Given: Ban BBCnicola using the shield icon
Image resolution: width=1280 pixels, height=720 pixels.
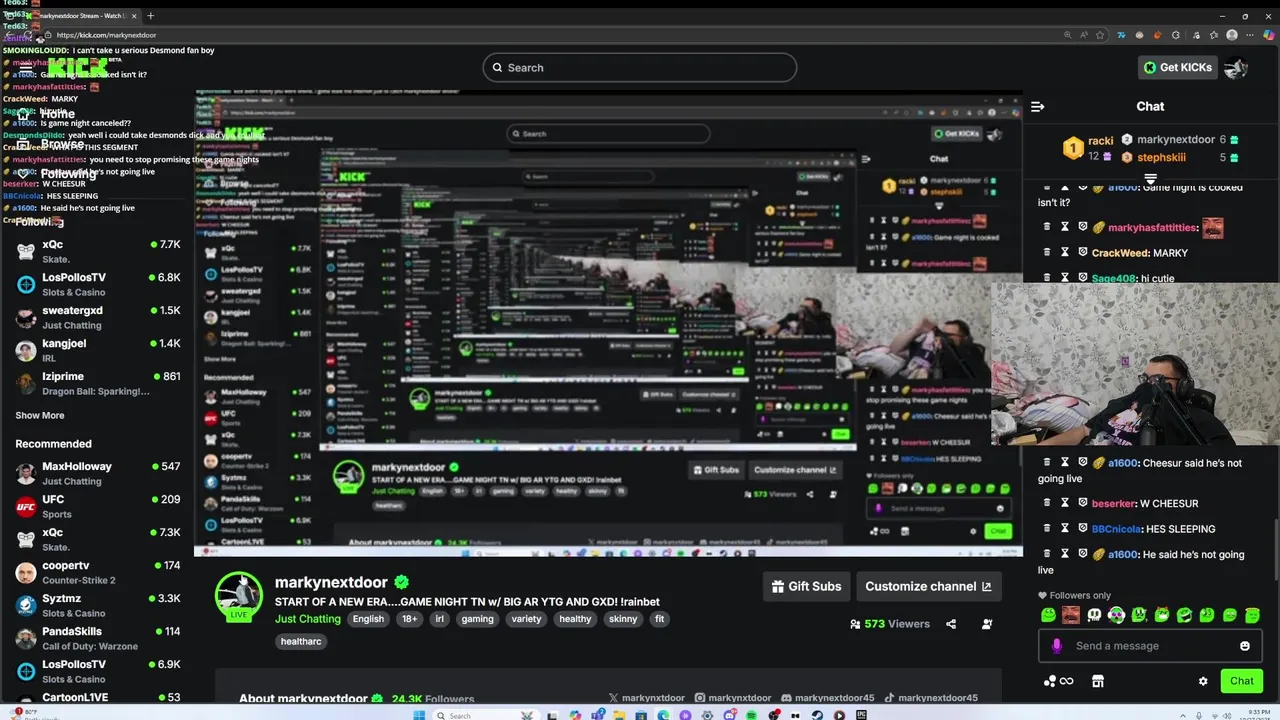Looking at the screenshot, I should pos(1082,528).
